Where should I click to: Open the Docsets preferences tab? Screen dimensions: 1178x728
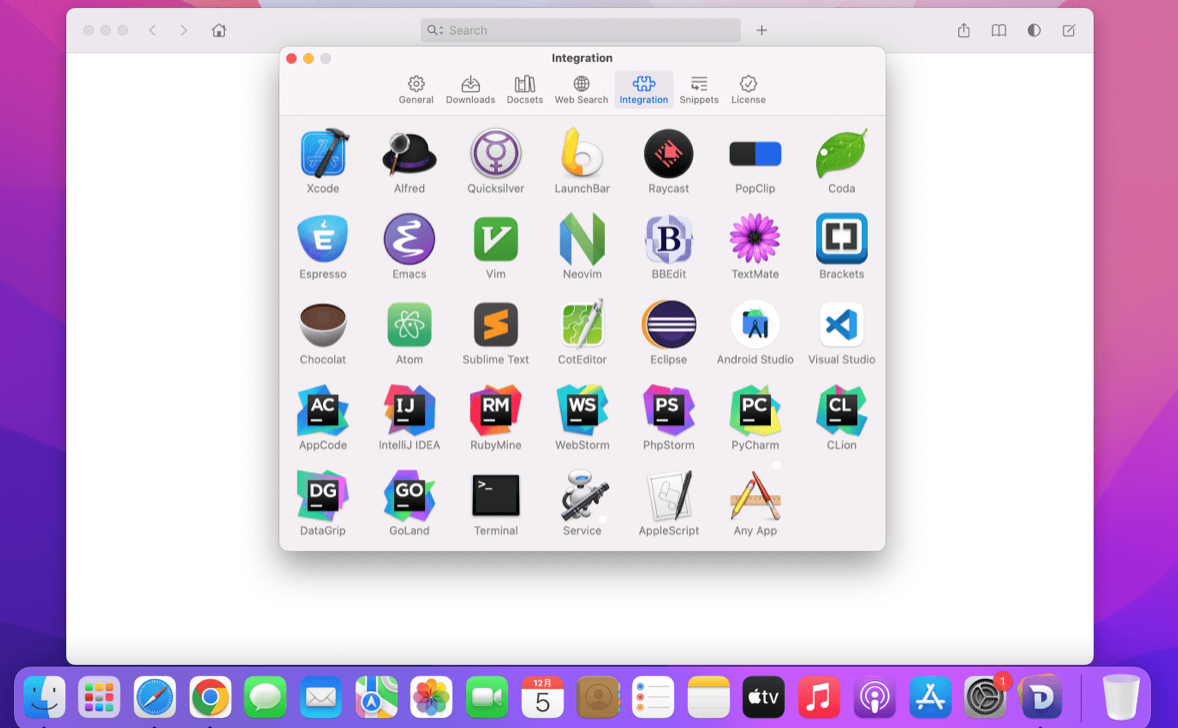tap(524, 89)
